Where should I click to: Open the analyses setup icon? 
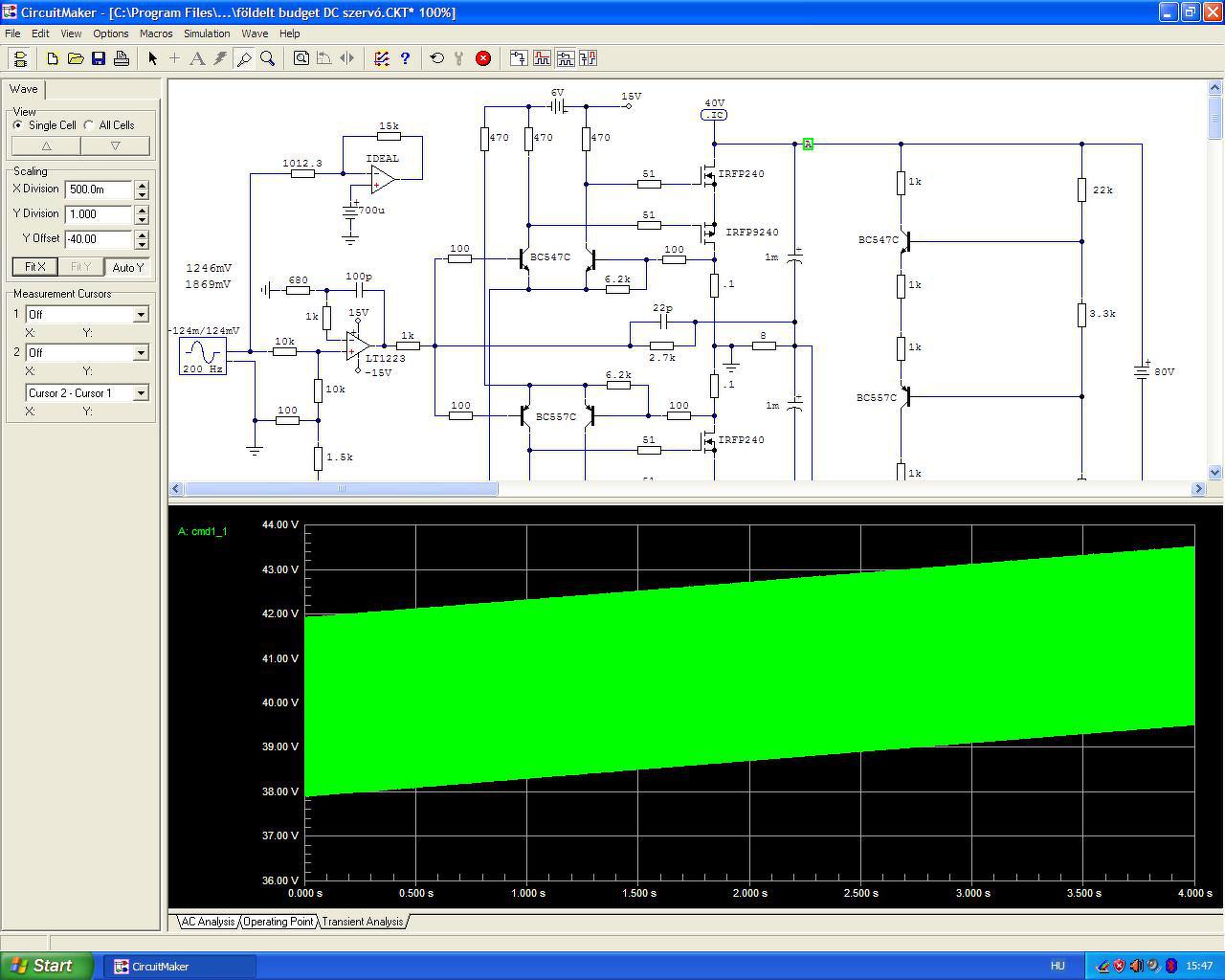coord(382,58)
